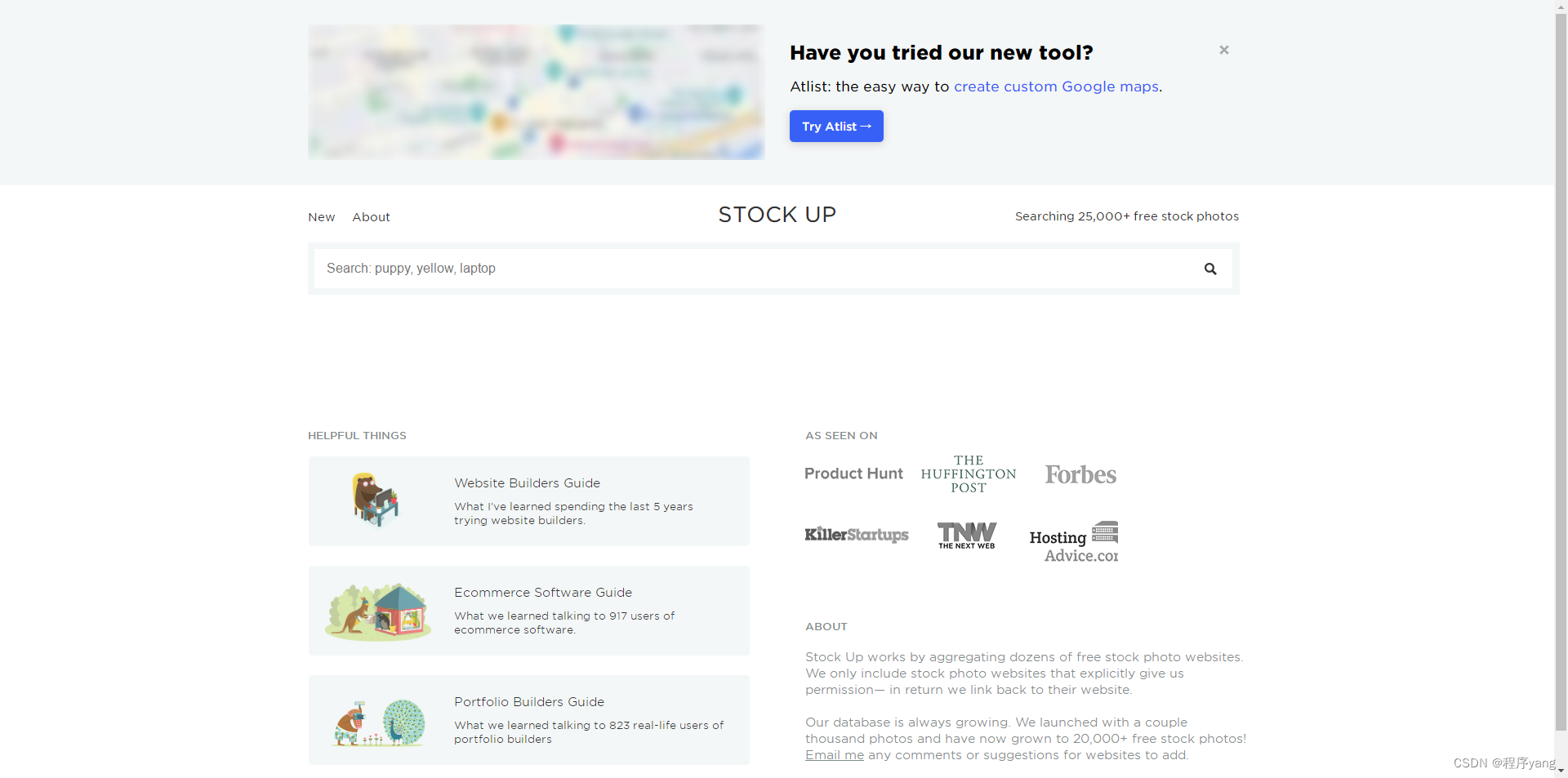Click the KillerStartups logo
The image size is (1568, 778).
[857, 535]
